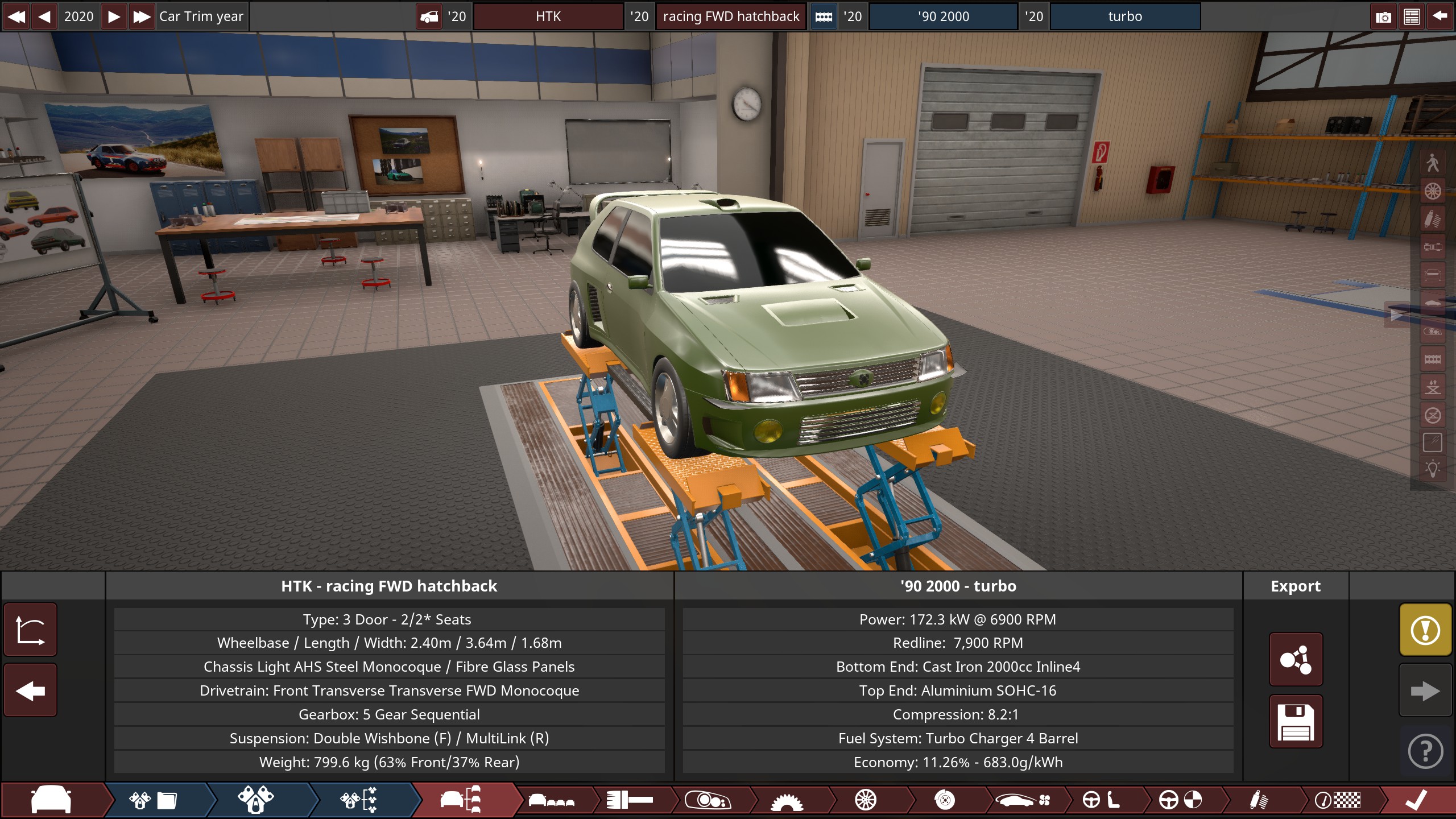
Task: Step back one trim year
Action: [44, 16]
